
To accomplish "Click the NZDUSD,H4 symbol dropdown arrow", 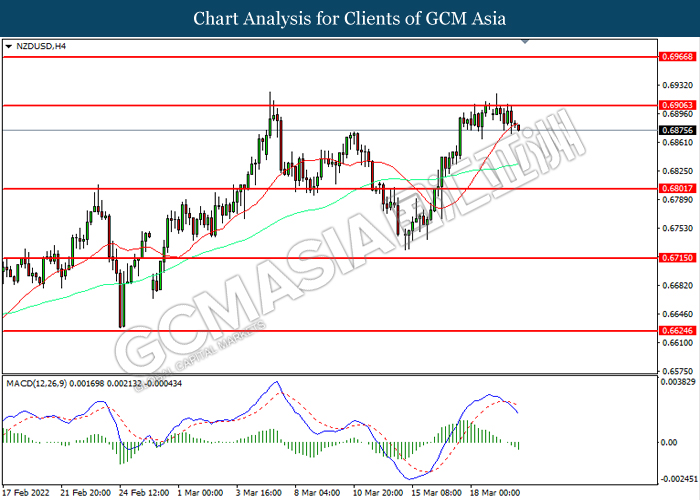I will coord(8,46).
